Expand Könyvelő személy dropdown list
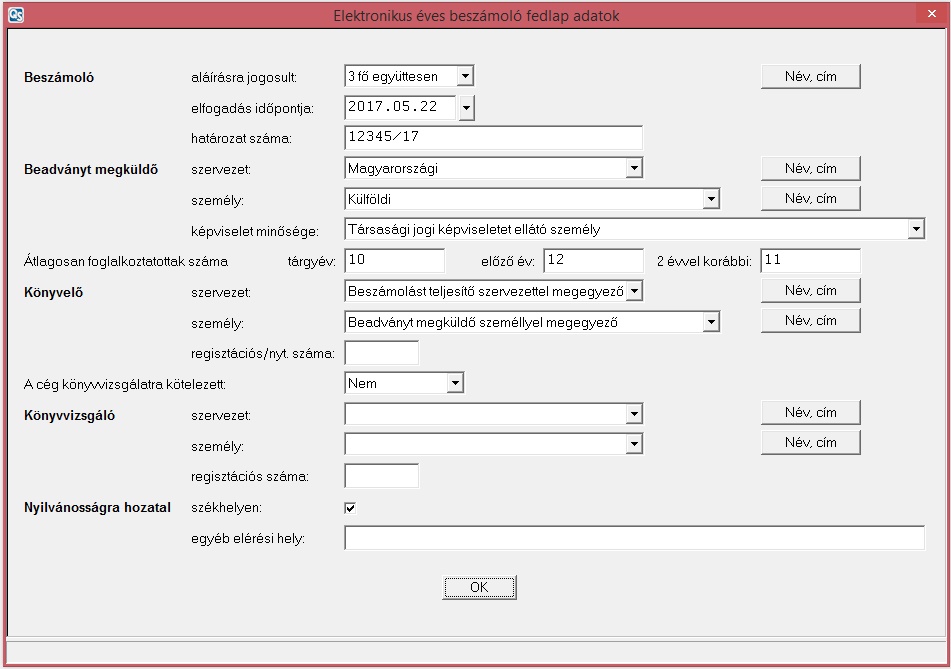 tap(710, 322)
